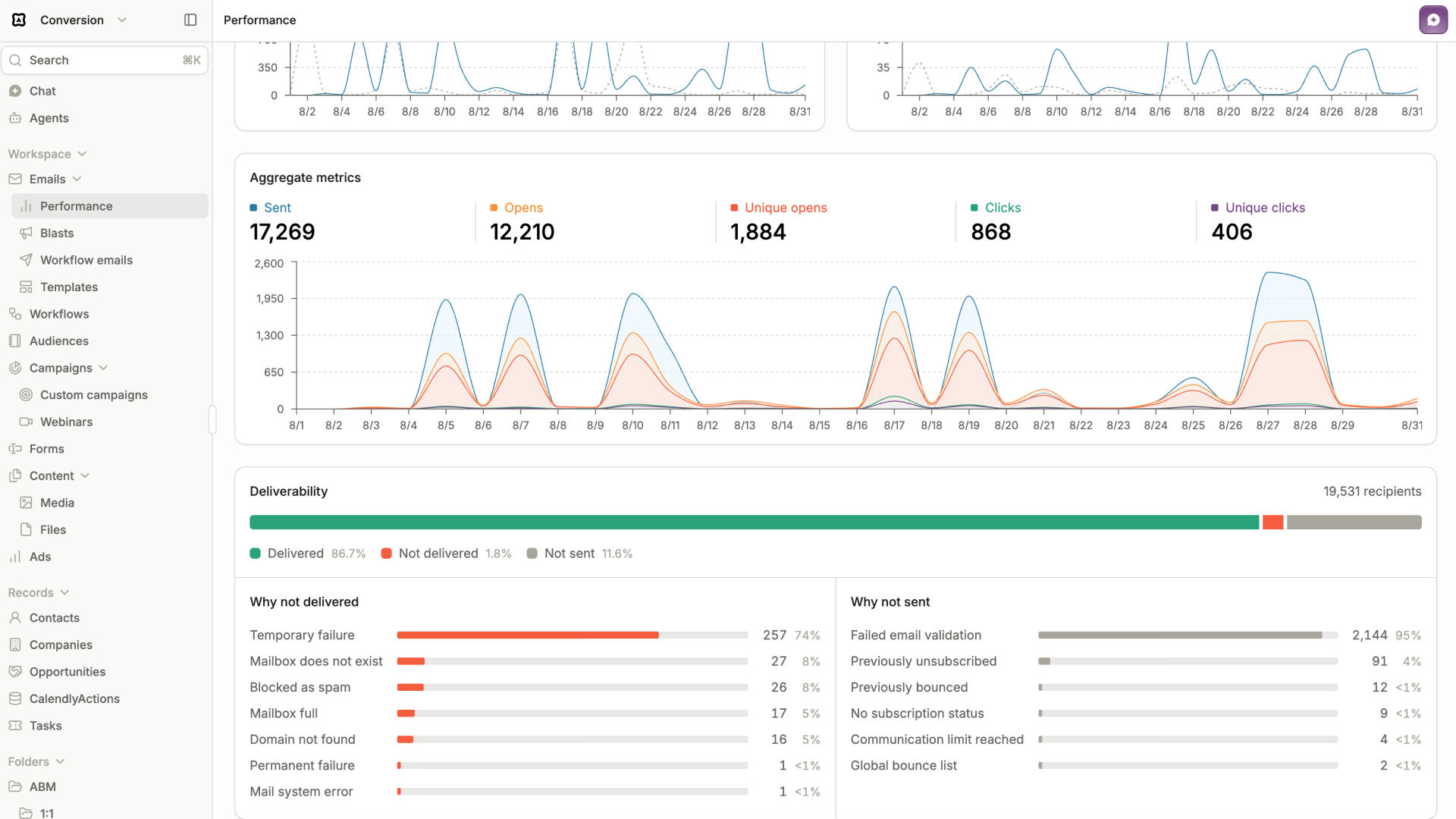The width and height of the screenshot is (1456, 819).
Task: Click the red Not delivered bar segment
Action: (1272, 522)
